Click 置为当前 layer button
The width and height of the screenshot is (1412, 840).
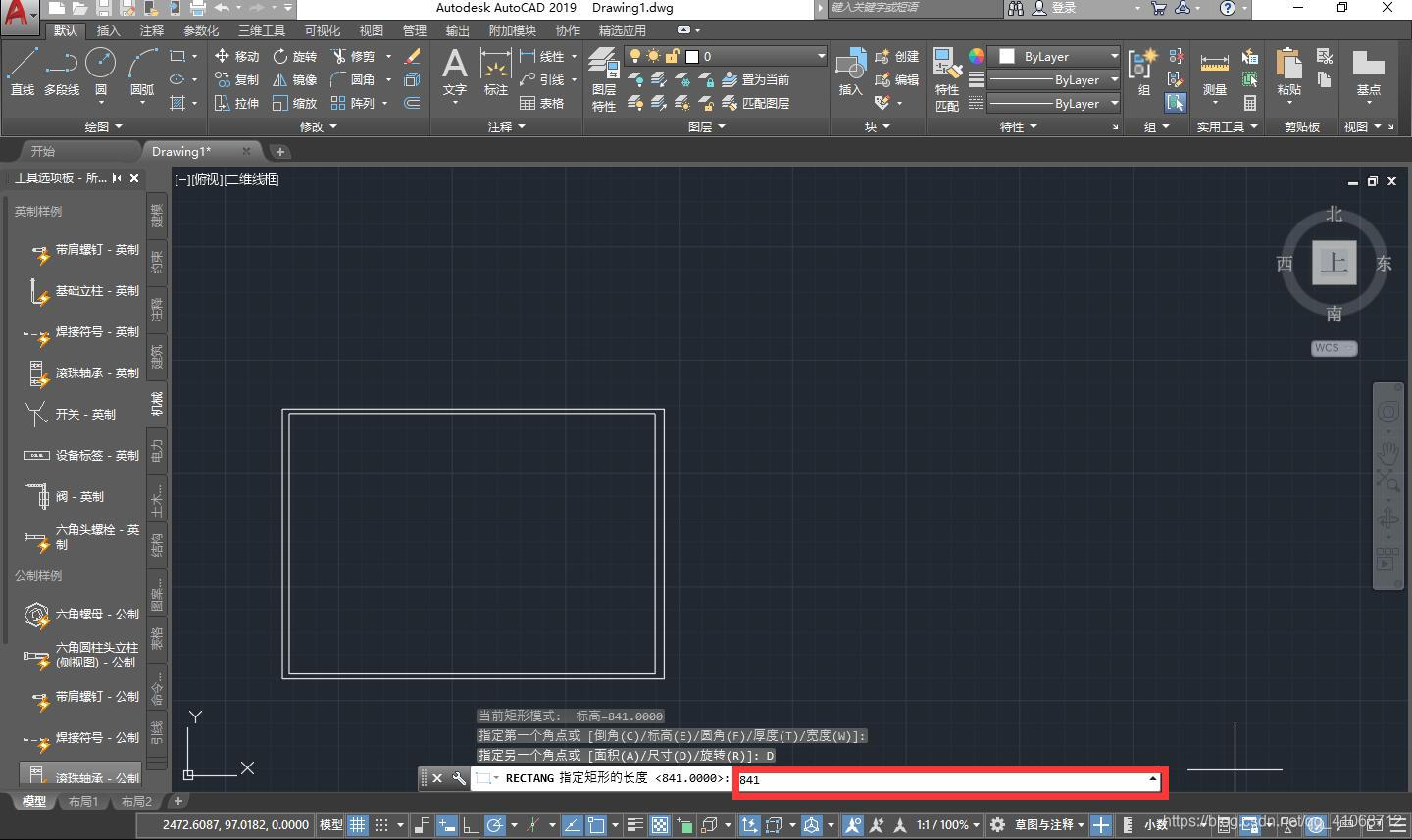(756, 79)
